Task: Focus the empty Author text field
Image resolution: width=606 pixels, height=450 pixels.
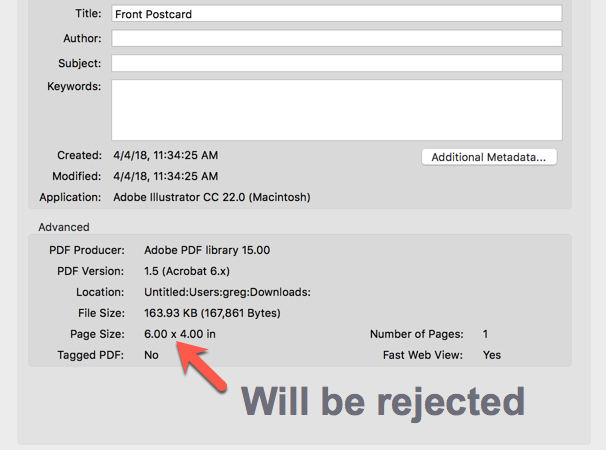Action: 336,38
